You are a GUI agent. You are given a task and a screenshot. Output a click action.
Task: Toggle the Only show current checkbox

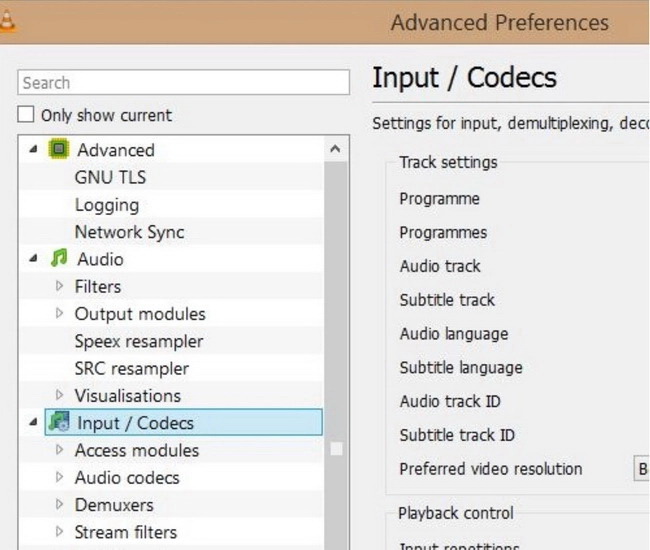pyautogui.click(x=27, y=115)
